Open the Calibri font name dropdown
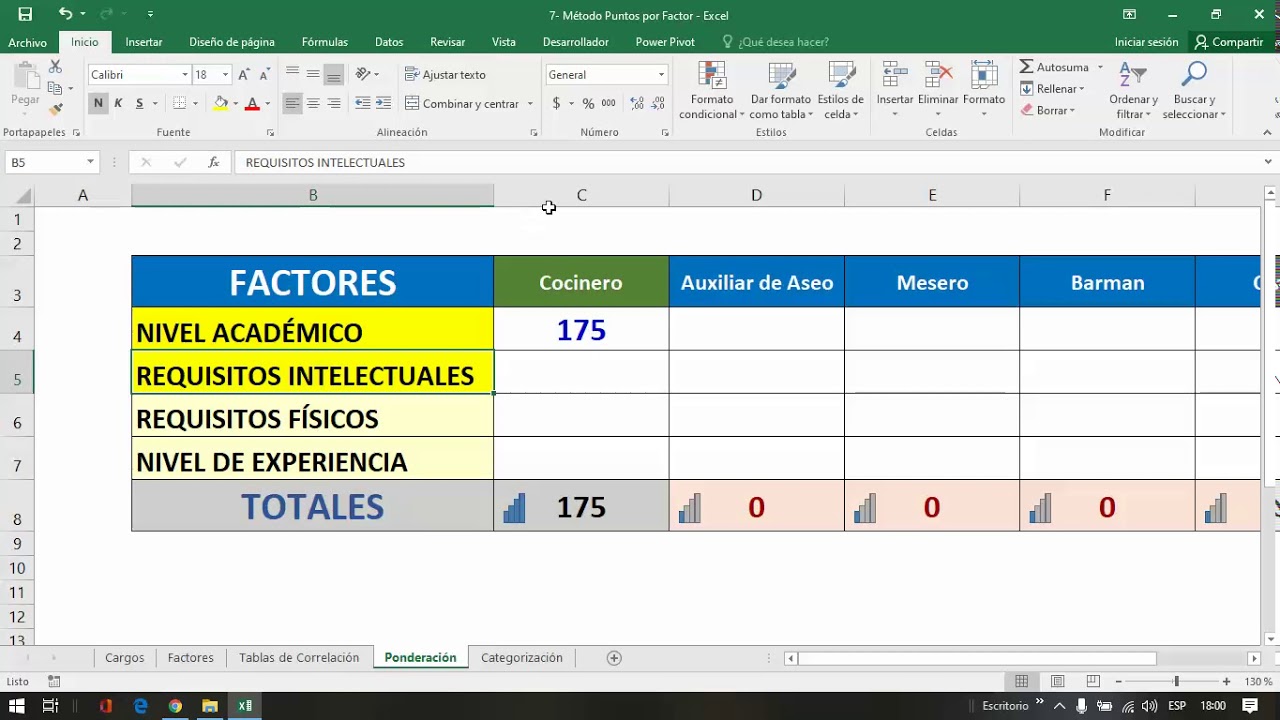This screenshot has width=1280, height=720. click(x=184, y=75)
